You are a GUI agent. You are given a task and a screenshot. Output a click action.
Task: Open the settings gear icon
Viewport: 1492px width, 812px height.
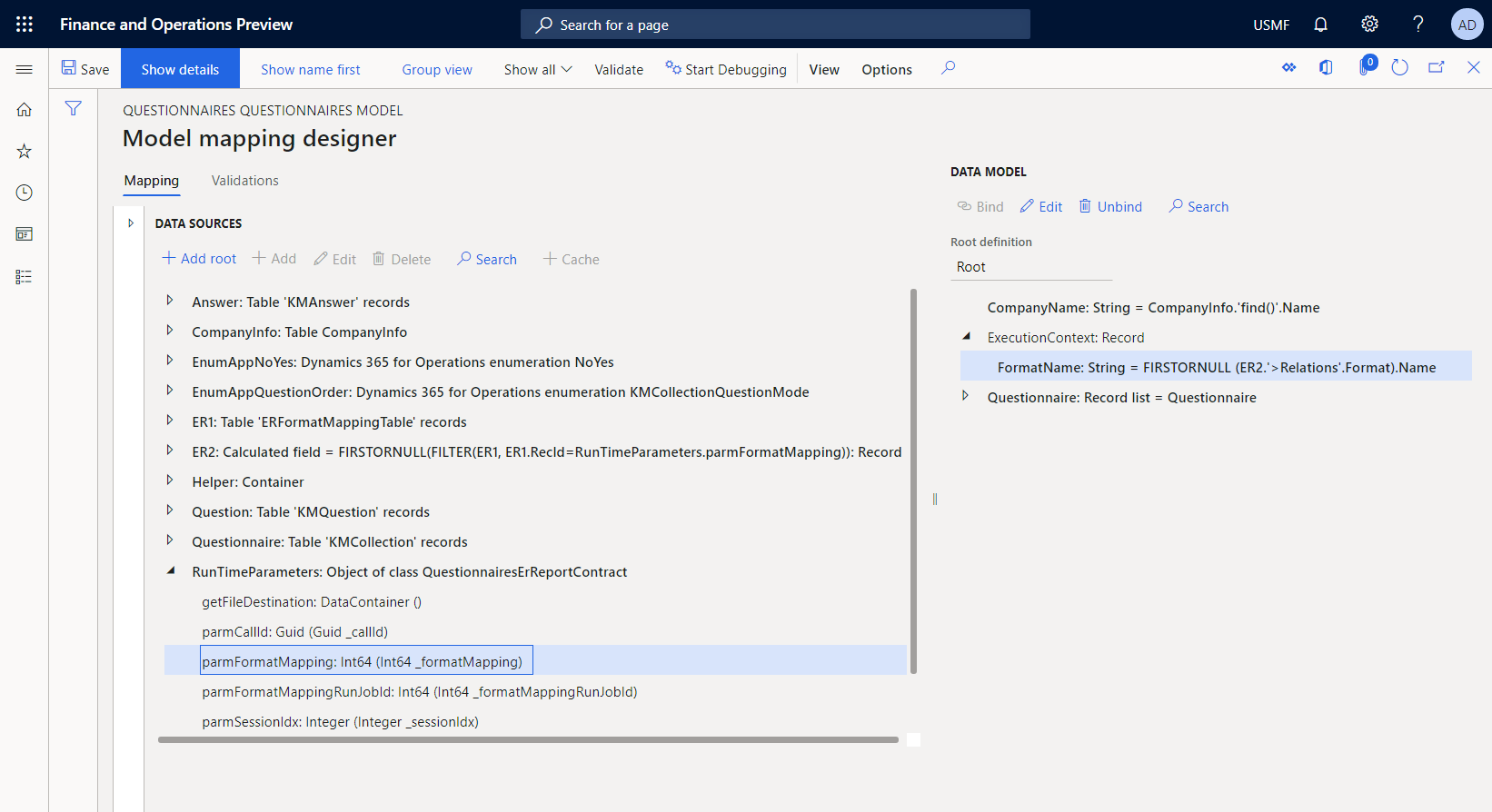point(1369,25)
